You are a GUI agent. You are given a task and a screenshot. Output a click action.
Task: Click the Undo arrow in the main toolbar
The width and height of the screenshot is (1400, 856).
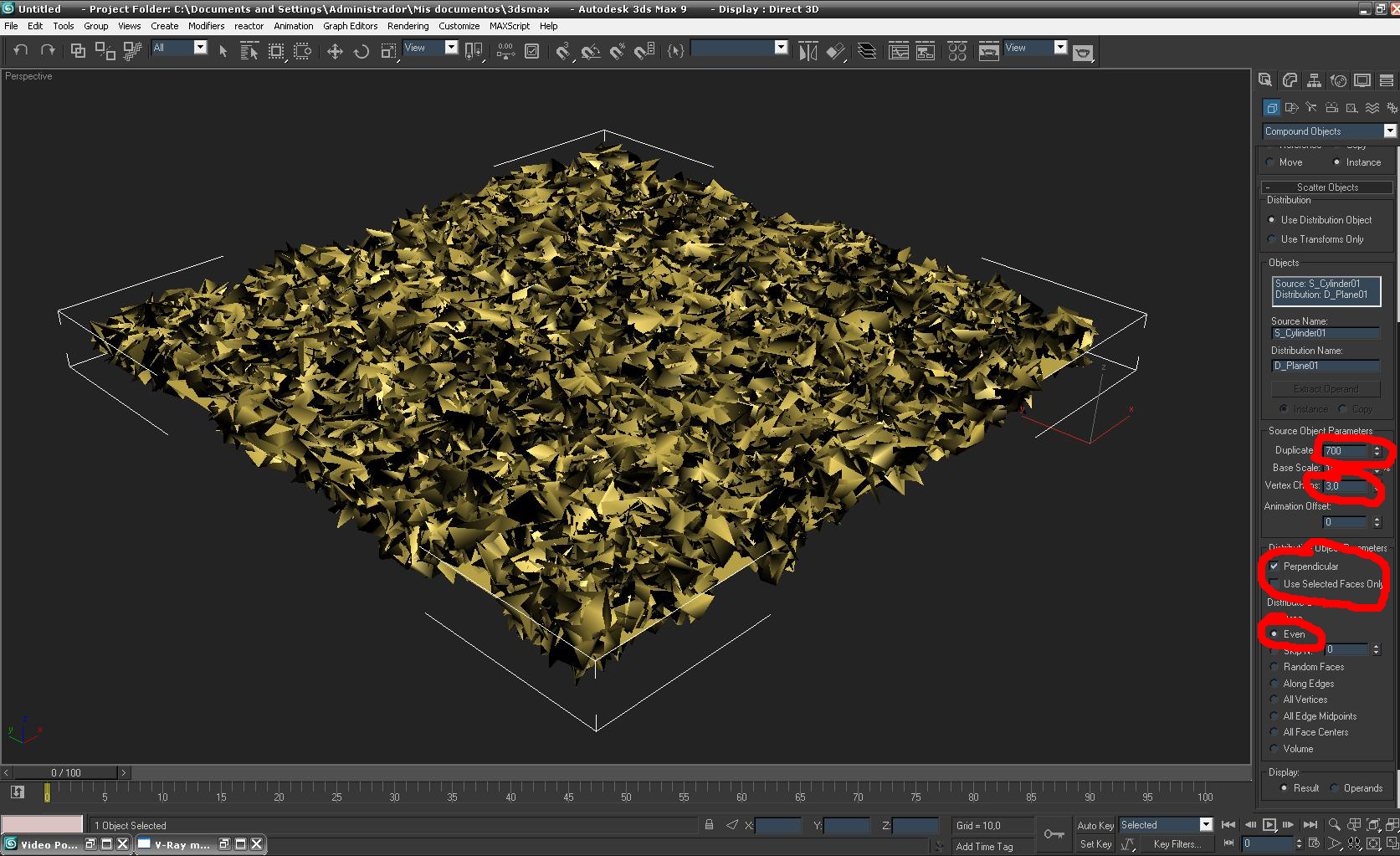click(21, 50)
